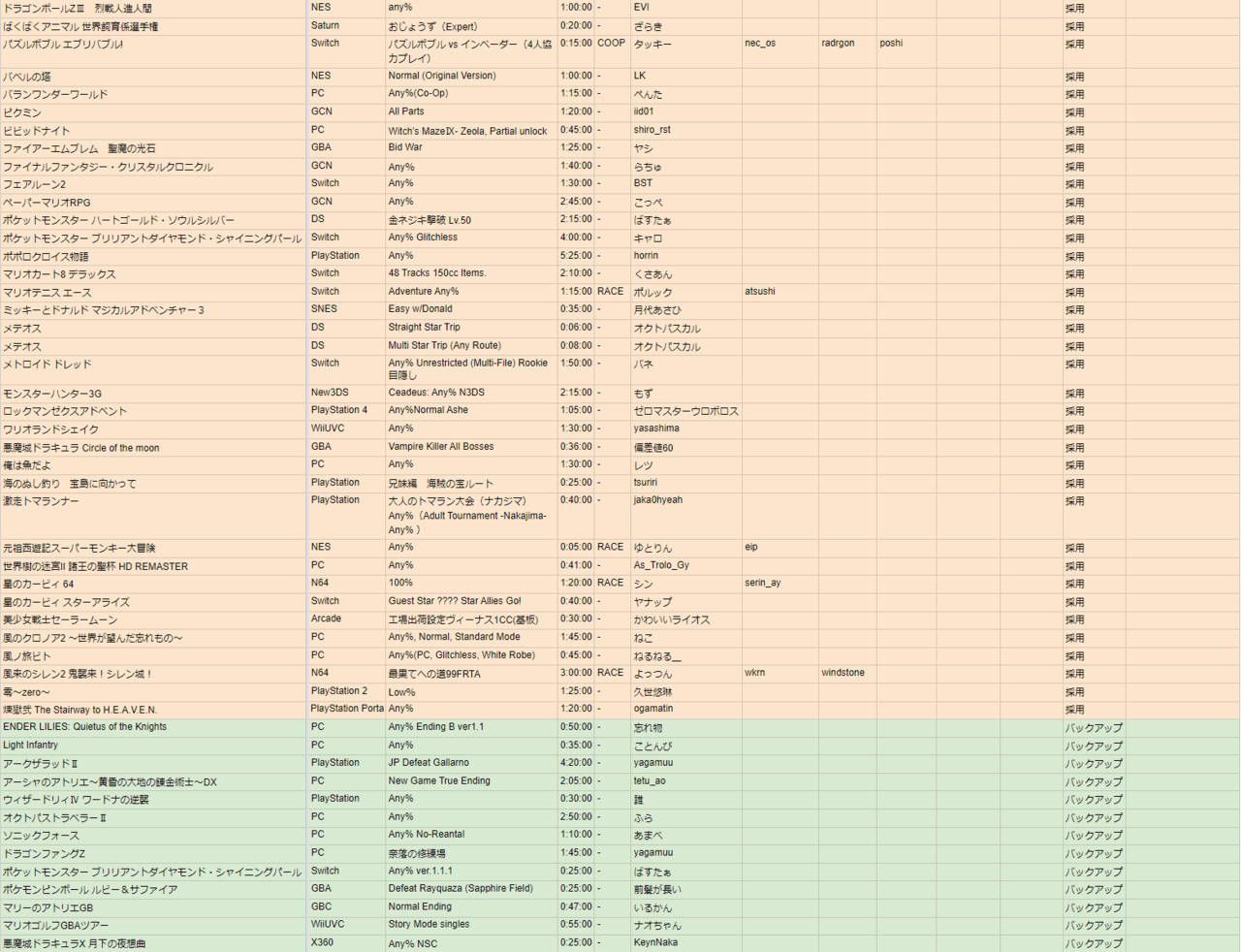Click the 'poshi' cell
Image resolution: width=1241 pixels, height=952 pixels.
click(907, 51)
